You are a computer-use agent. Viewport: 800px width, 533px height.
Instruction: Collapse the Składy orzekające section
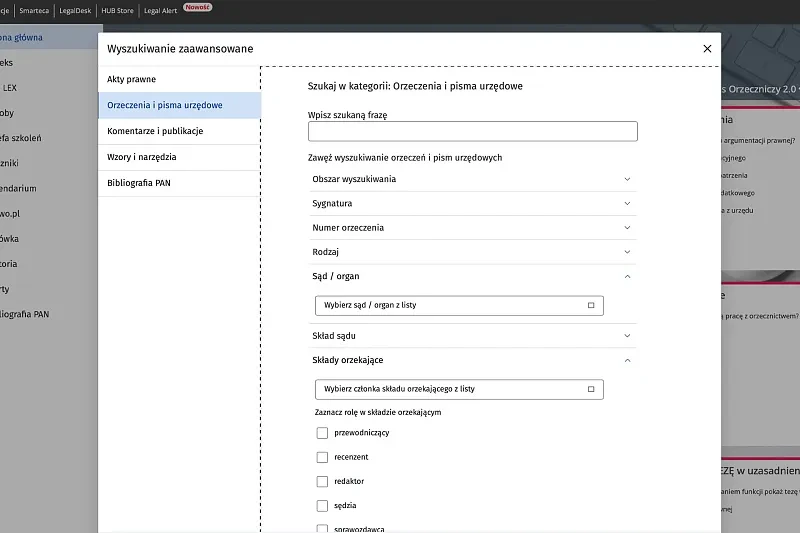click(628, 361)
